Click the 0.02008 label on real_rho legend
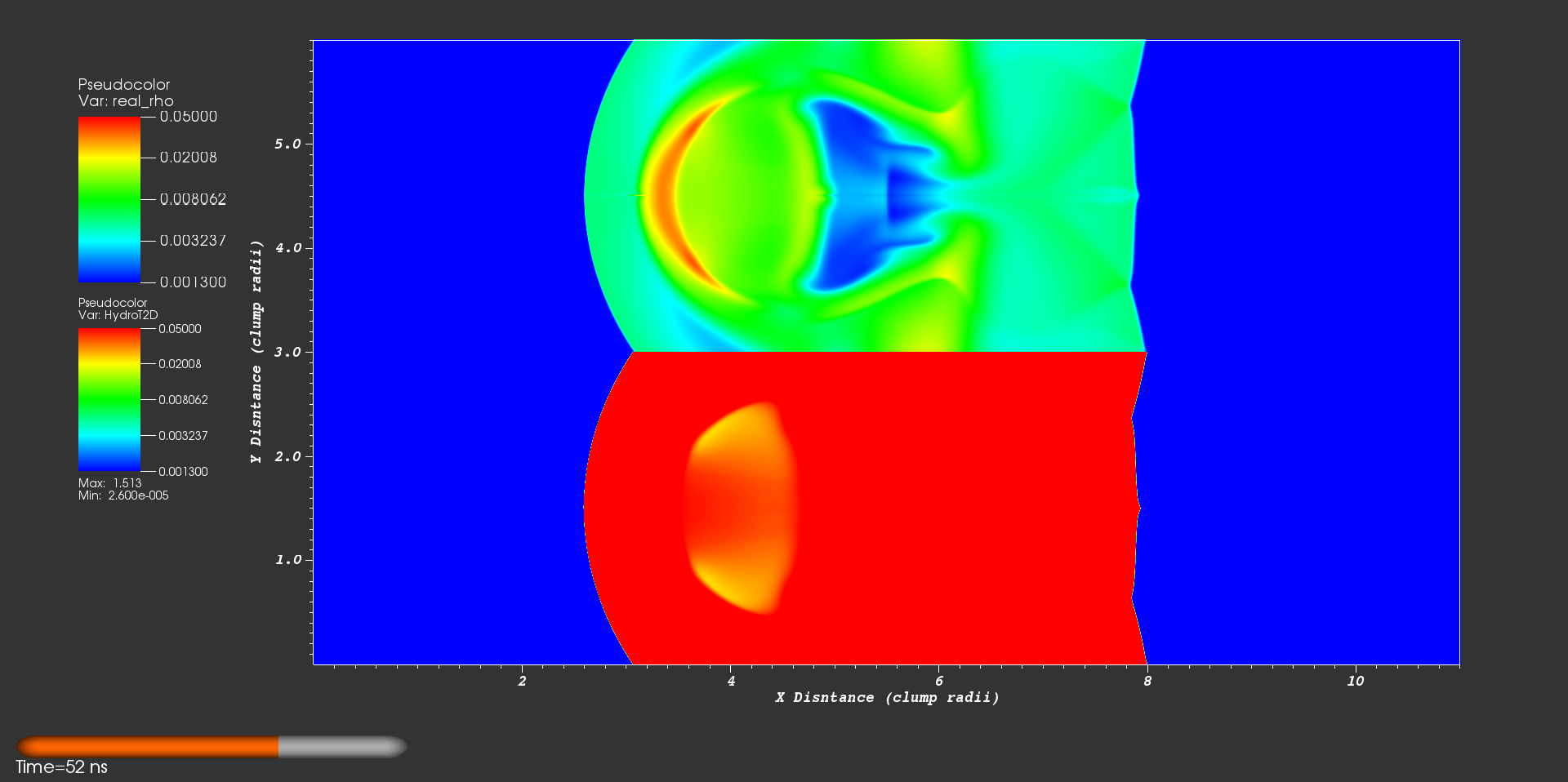The width and height of the screenshot is (1568, 782). click(189, 158)
